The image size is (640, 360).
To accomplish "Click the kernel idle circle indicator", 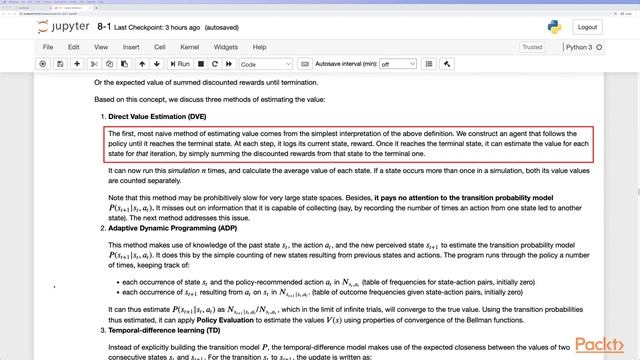I will [599, 47].
